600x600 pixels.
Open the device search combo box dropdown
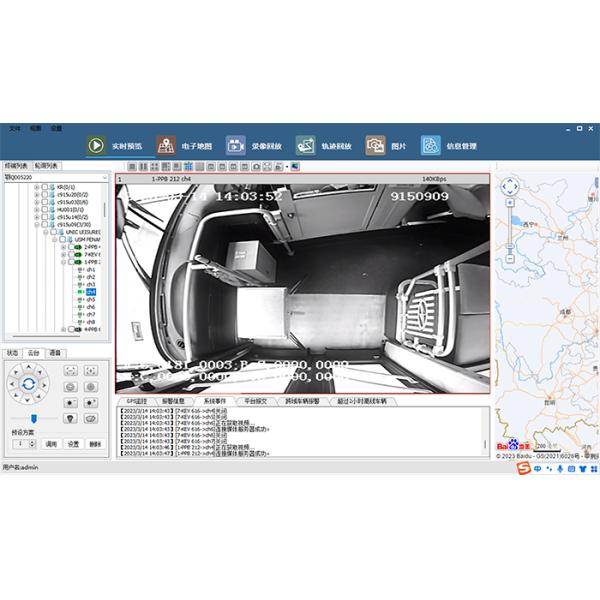pyautogui.click(x=102, y=177)
